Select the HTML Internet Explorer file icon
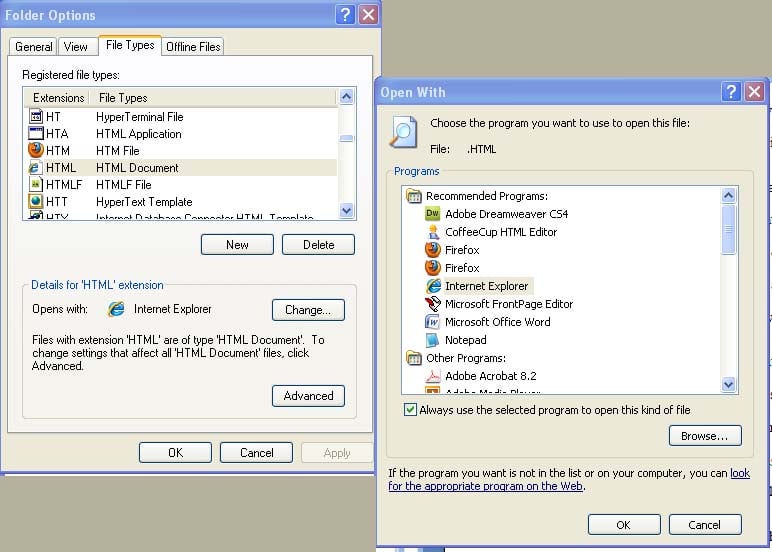Screen dimensions: 772x552 tap(34, 167)
